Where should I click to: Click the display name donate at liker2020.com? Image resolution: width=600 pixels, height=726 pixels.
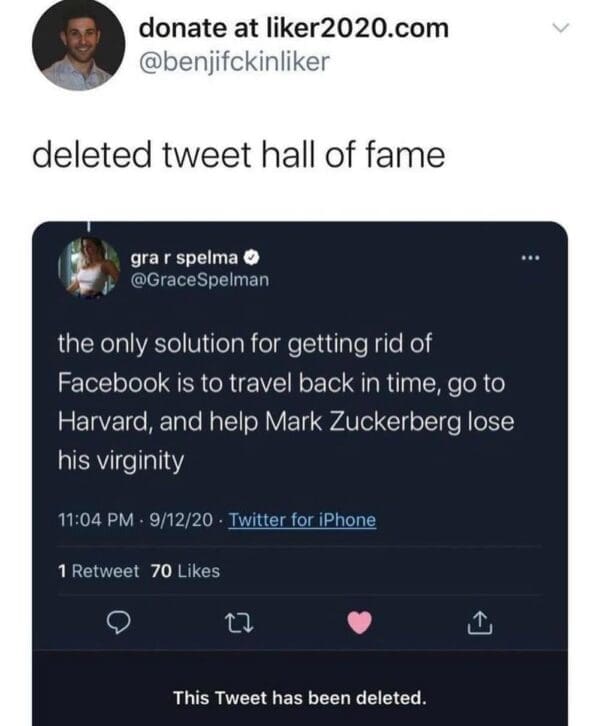294,29
